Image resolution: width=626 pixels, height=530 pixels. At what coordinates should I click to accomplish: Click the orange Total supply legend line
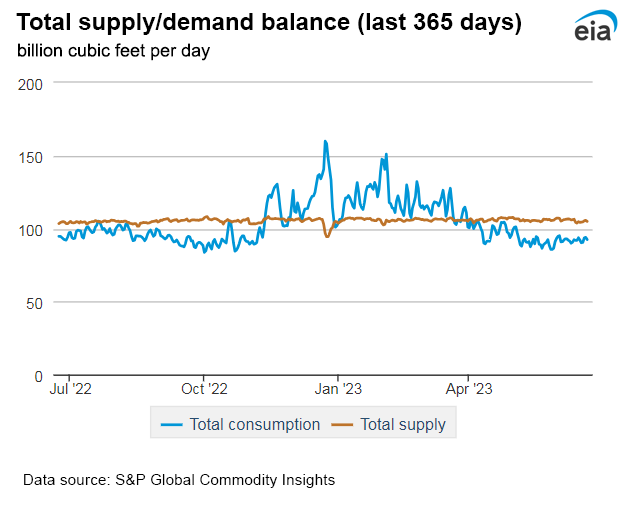(x=342, y=425)
